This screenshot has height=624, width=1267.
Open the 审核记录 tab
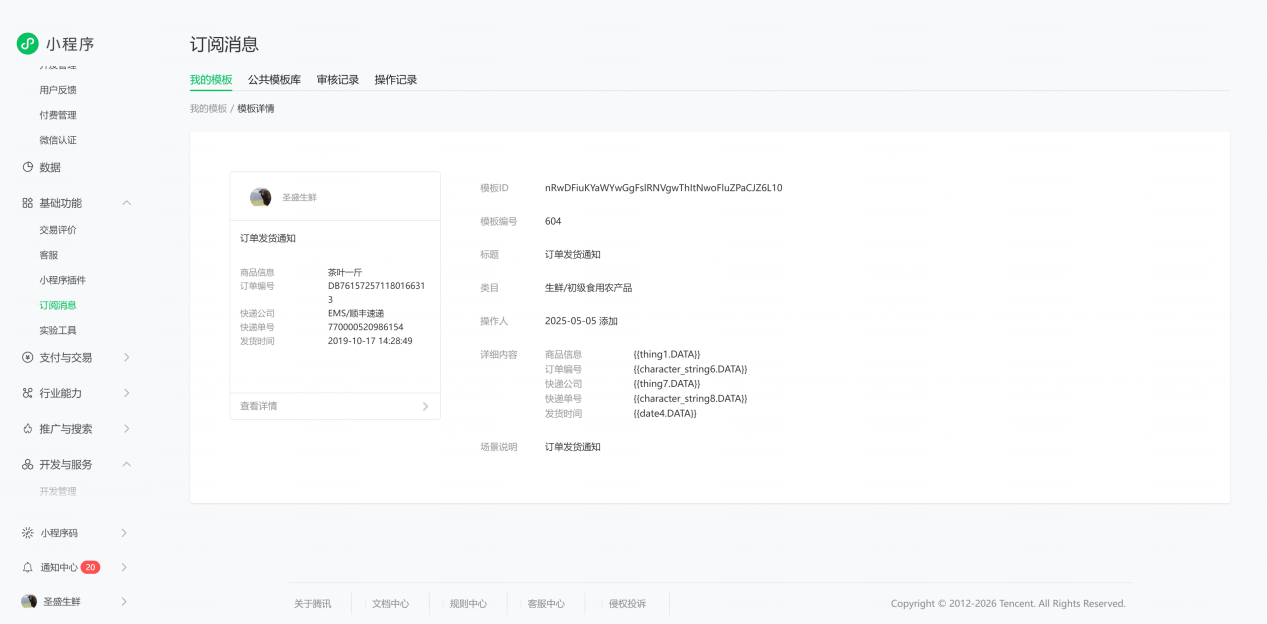[x=338, y=80]
